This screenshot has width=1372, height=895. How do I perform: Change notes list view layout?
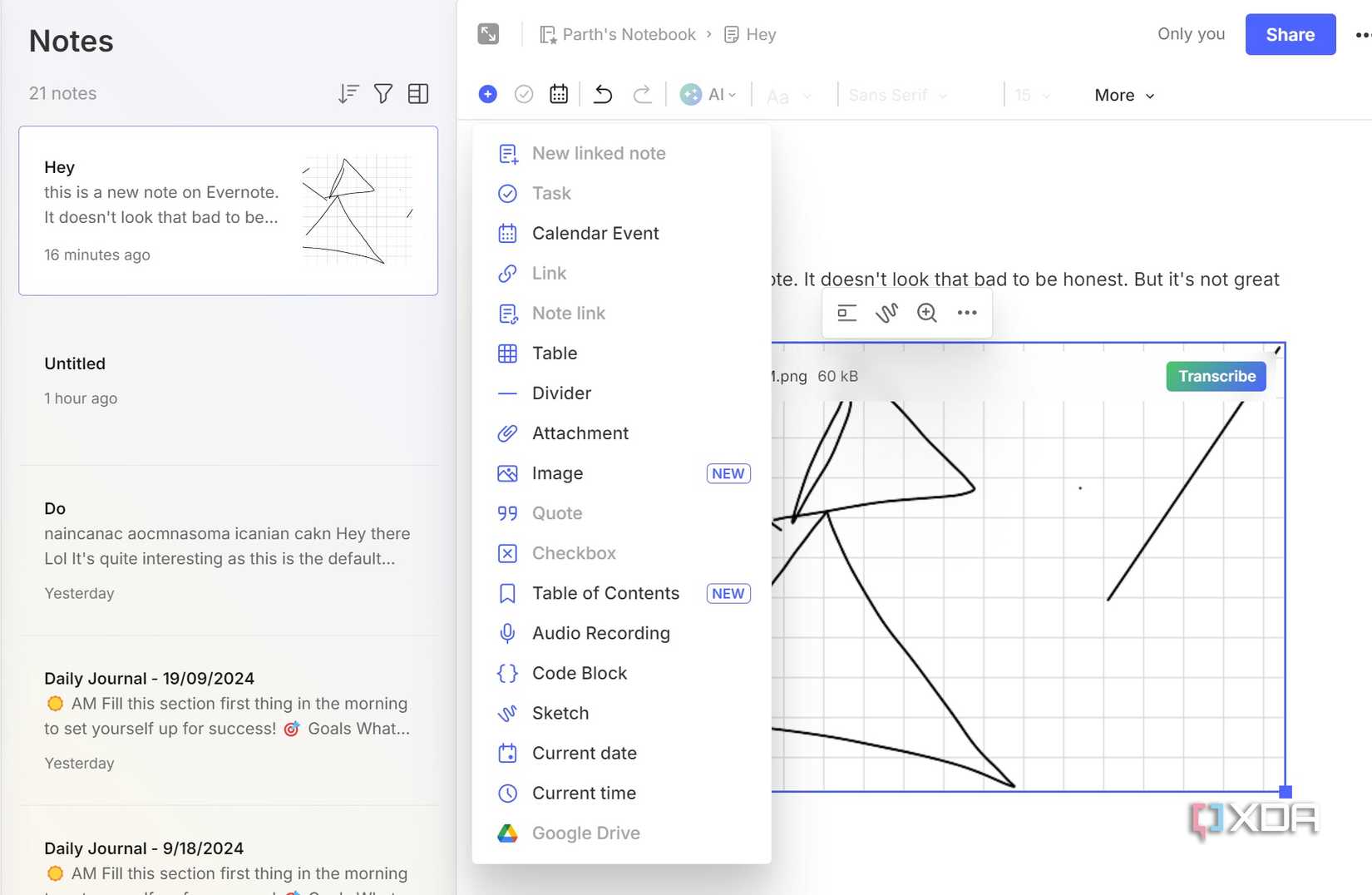coord(418,94)
